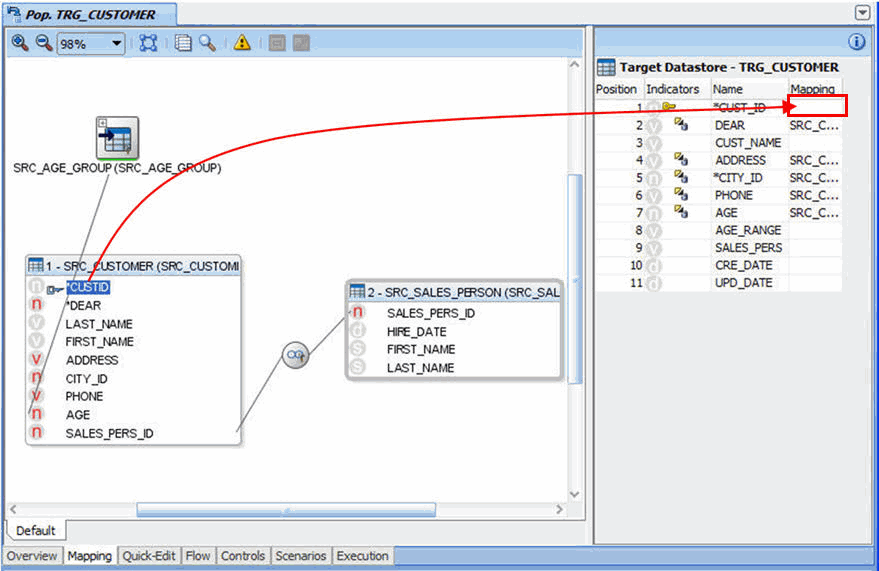Select the CUSTID column in SRC_CUSTOMER
The height and width of the screenshot is (571, 879).
point(89,287)
